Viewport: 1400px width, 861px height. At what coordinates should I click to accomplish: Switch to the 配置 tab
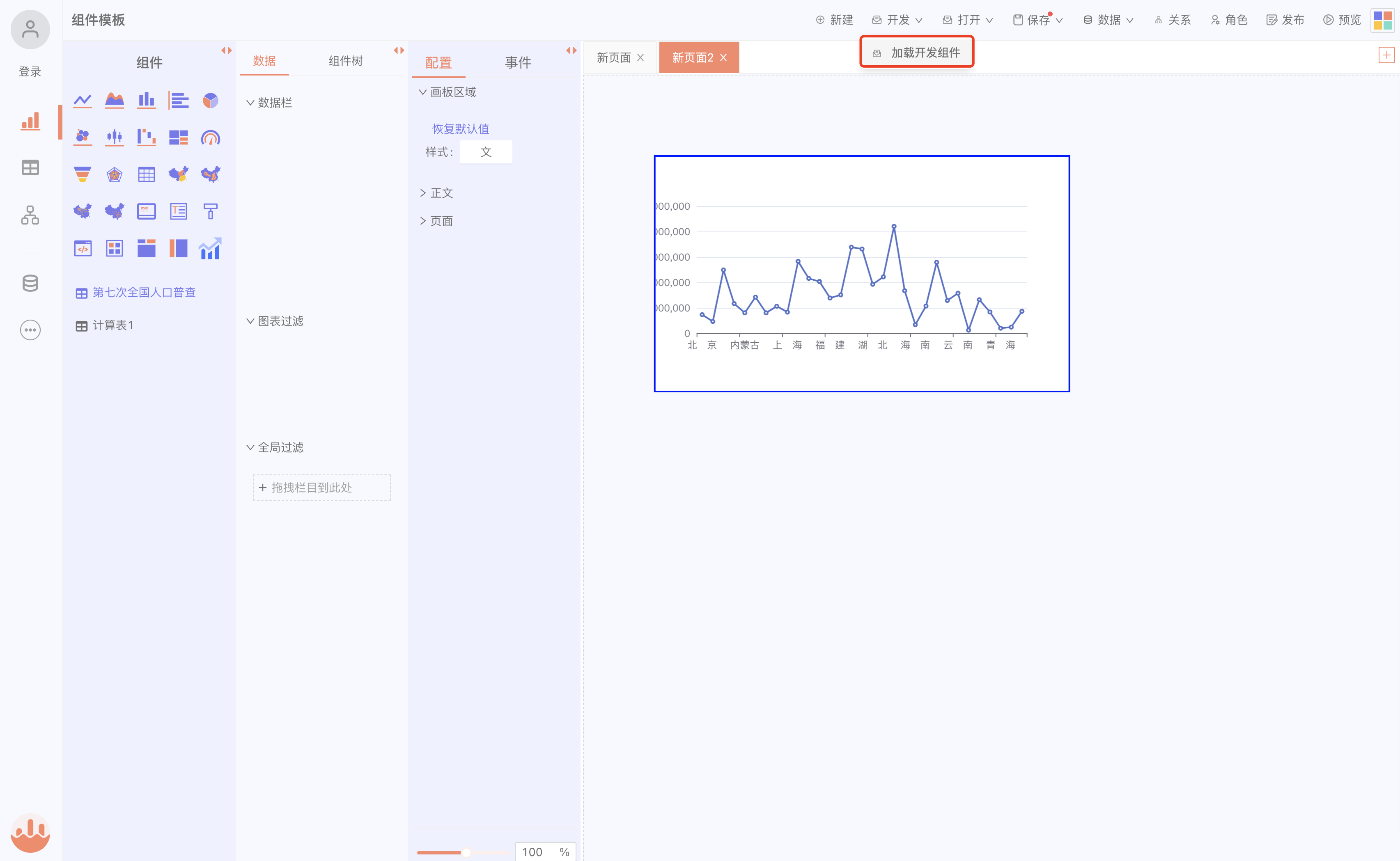pyautogui.click(x=438, y=63)
